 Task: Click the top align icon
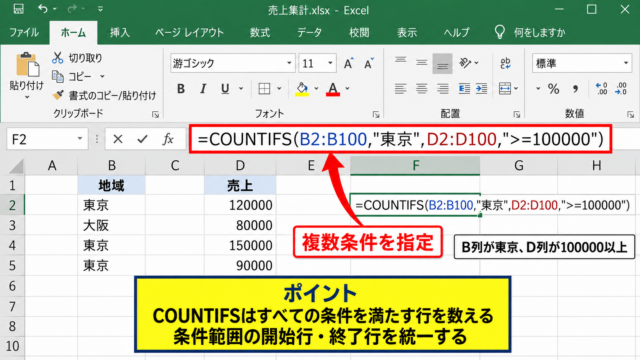click(x=400, y=62)
